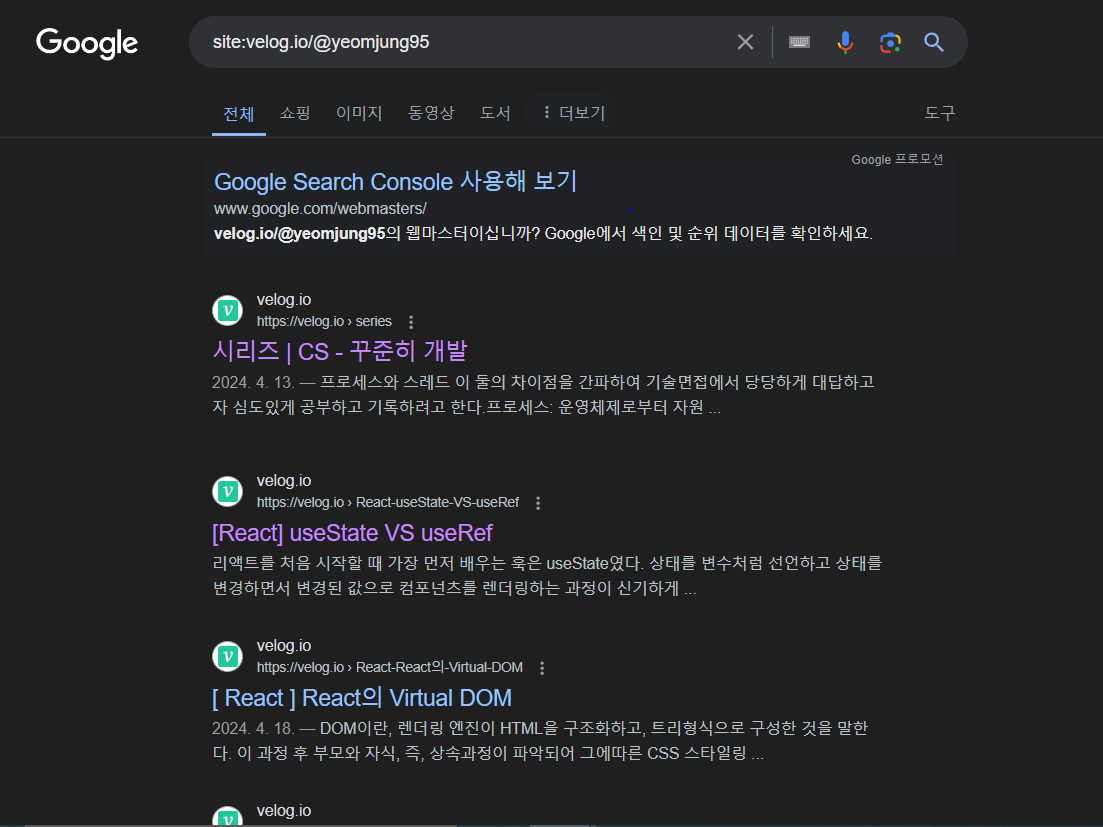1103x827 pixels.
Task: Open options dots beside React-useState-VS-useRef URL
Action: (x=538, y=503)
